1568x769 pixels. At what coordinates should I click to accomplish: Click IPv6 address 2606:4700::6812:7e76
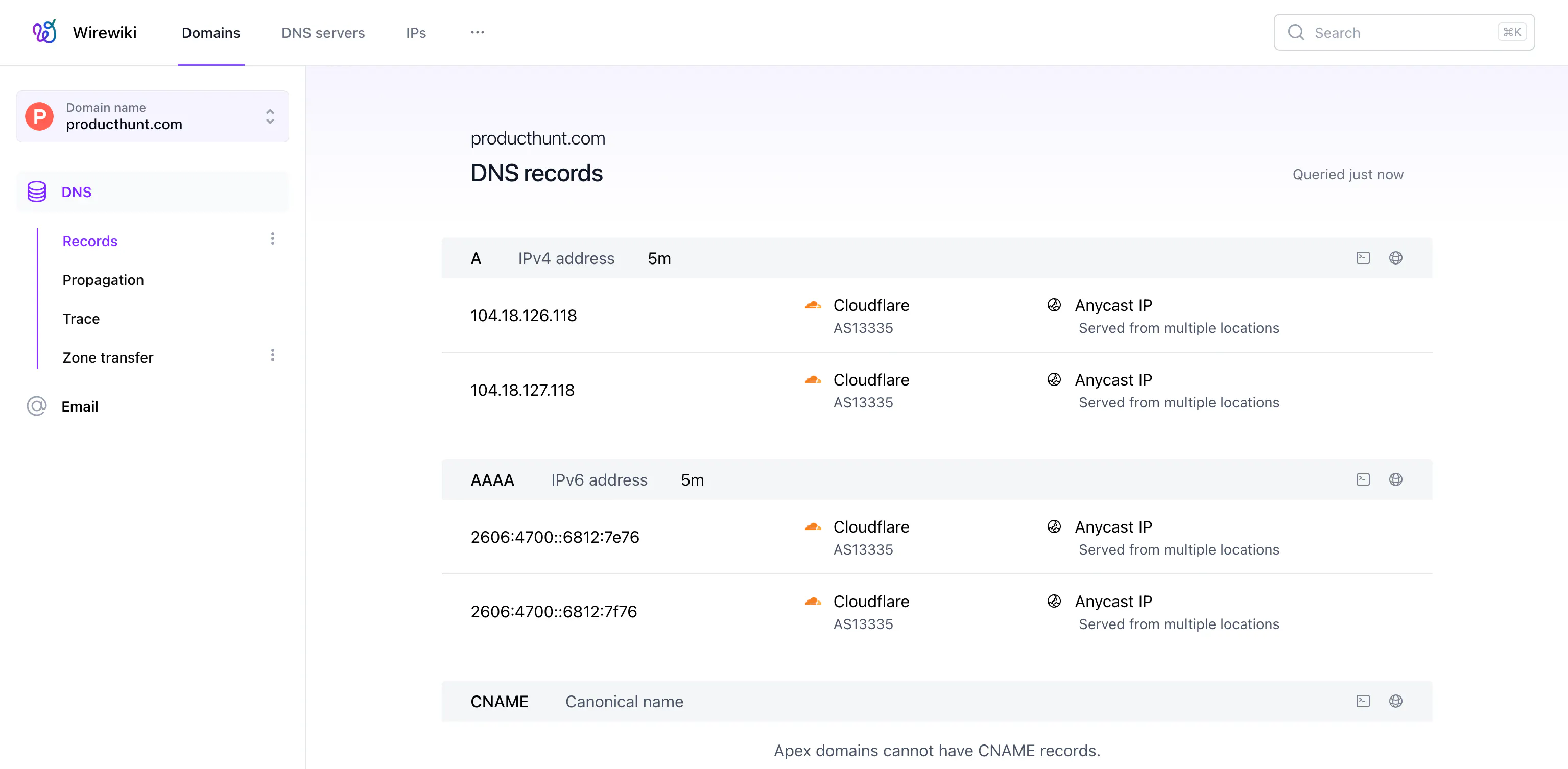555,537
